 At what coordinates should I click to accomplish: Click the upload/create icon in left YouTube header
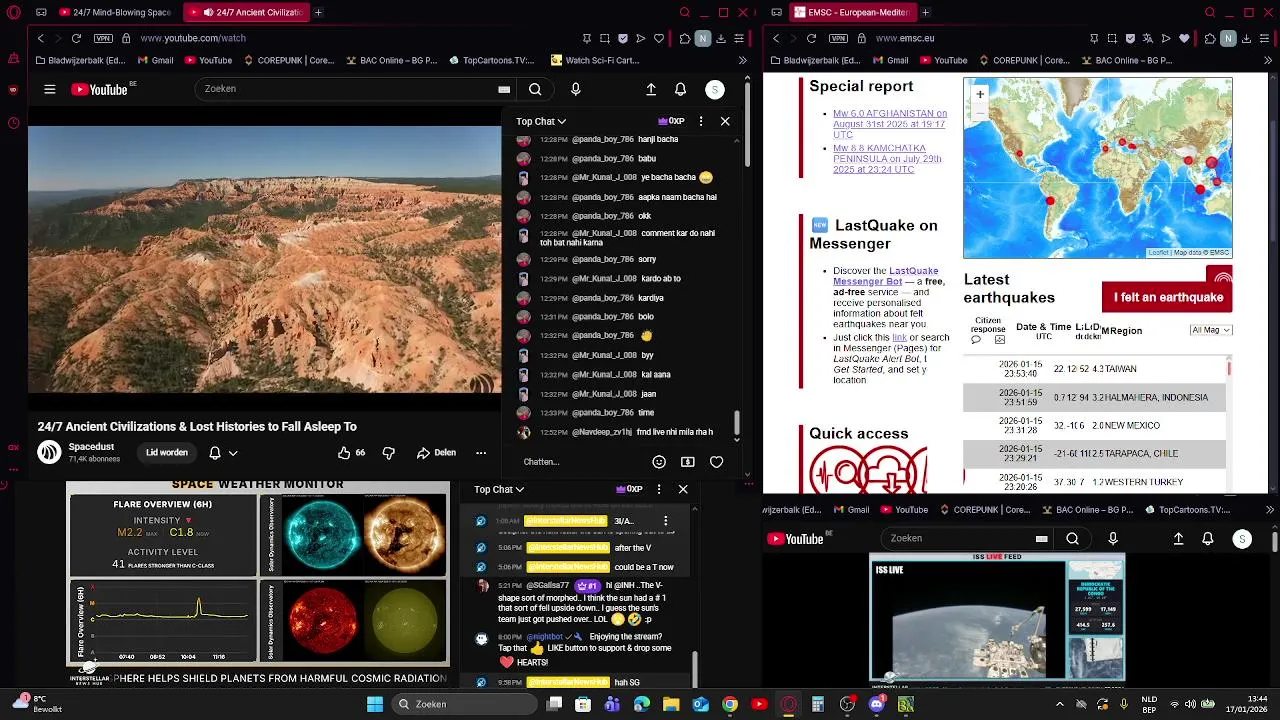(651, 89)
